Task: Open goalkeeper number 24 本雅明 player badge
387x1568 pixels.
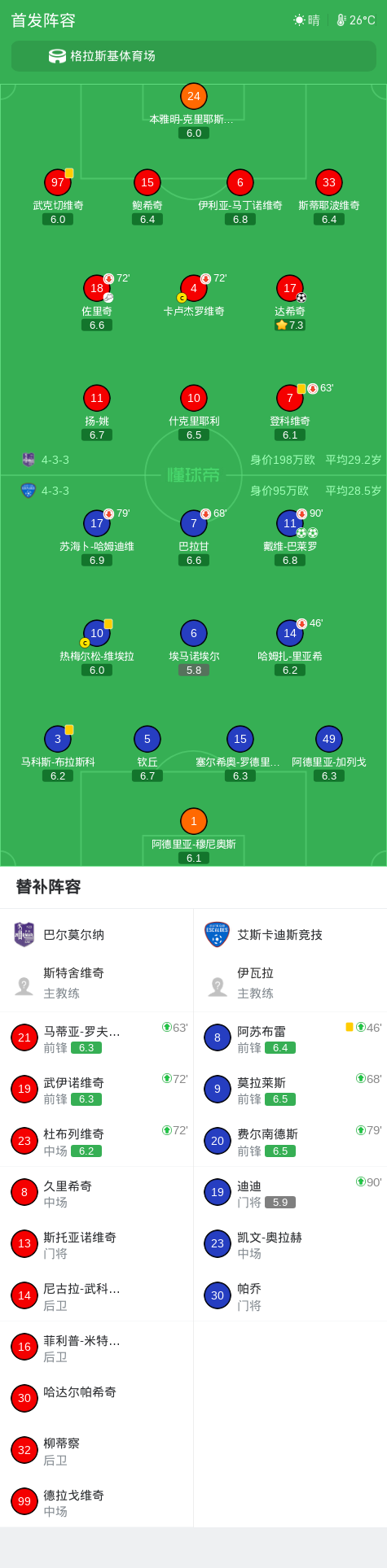Action: click(194, 96)
